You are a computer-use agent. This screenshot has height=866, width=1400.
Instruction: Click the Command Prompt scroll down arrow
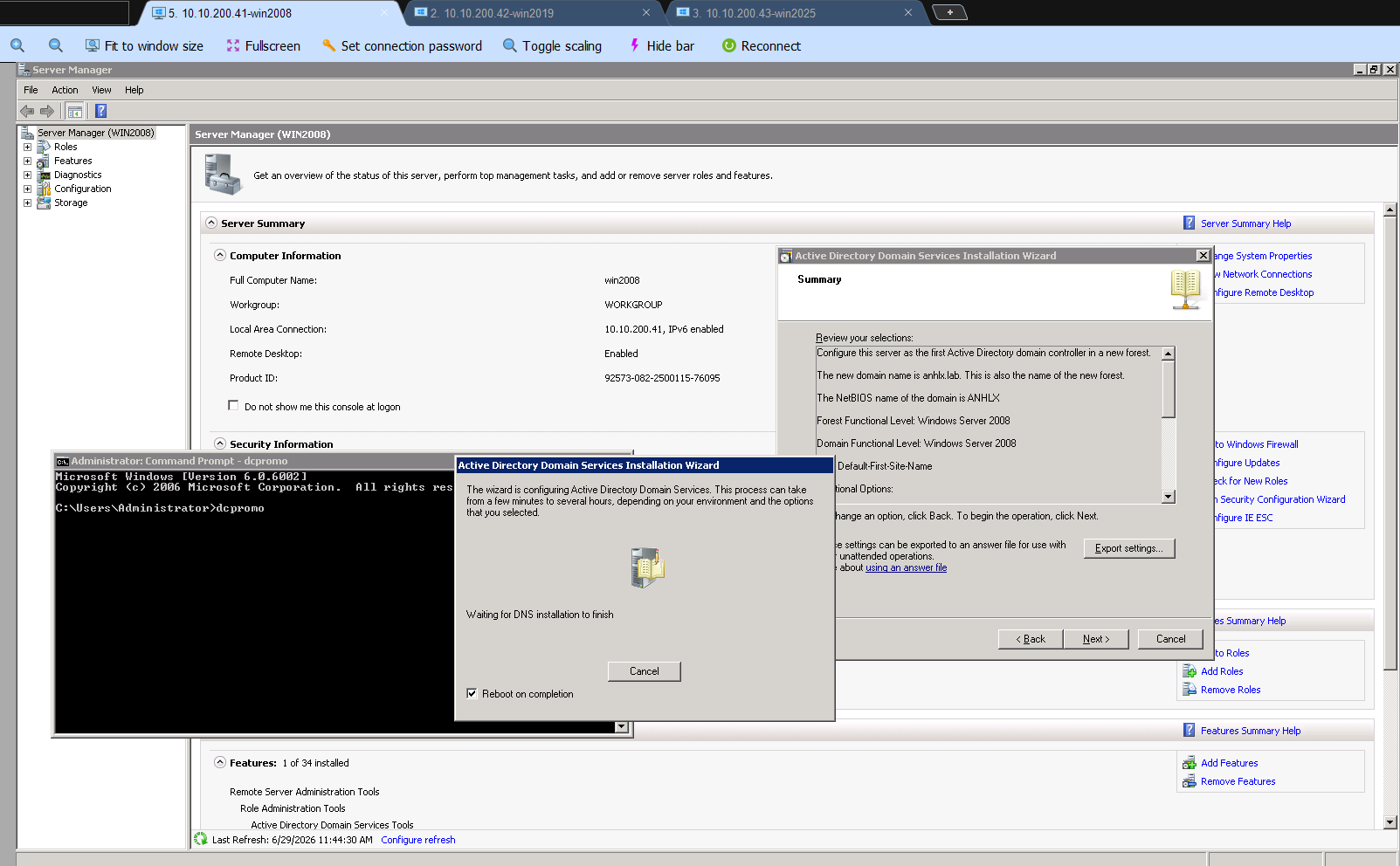coord(621,727)
